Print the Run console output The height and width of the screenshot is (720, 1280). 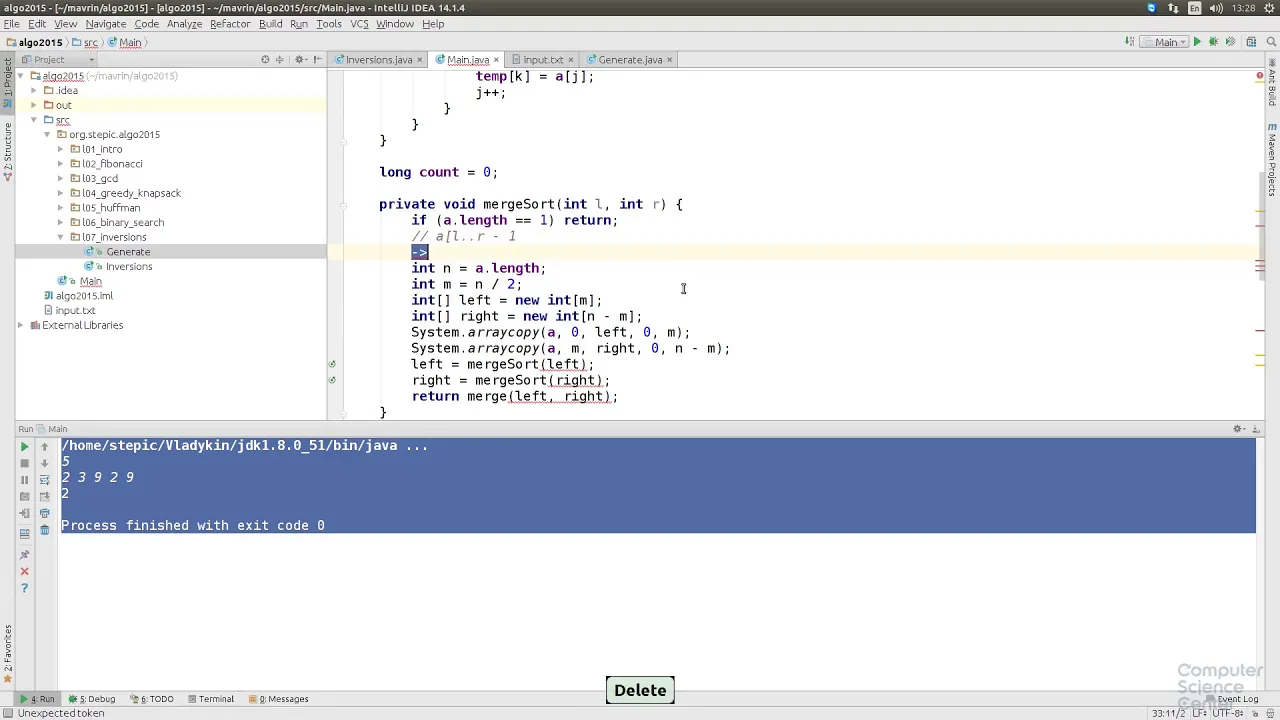44,513
